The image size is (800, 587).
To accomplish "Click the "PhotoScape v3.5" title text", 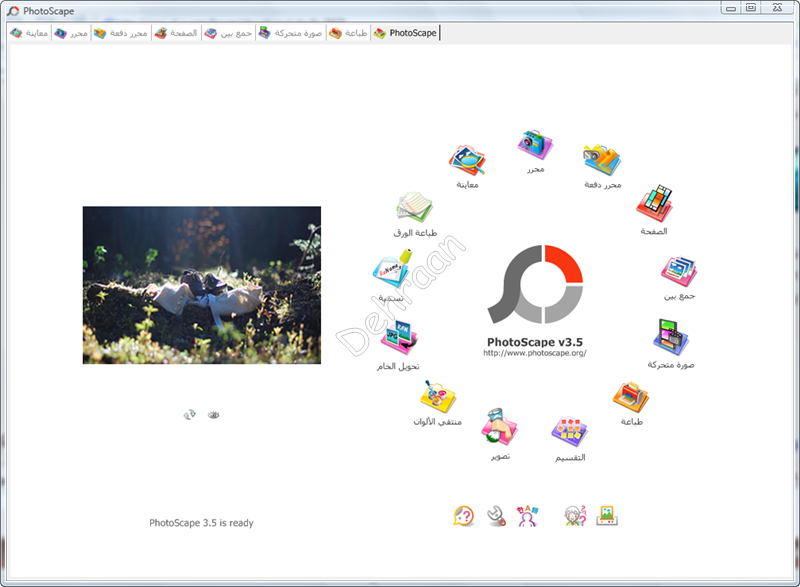I will [535, 342].
